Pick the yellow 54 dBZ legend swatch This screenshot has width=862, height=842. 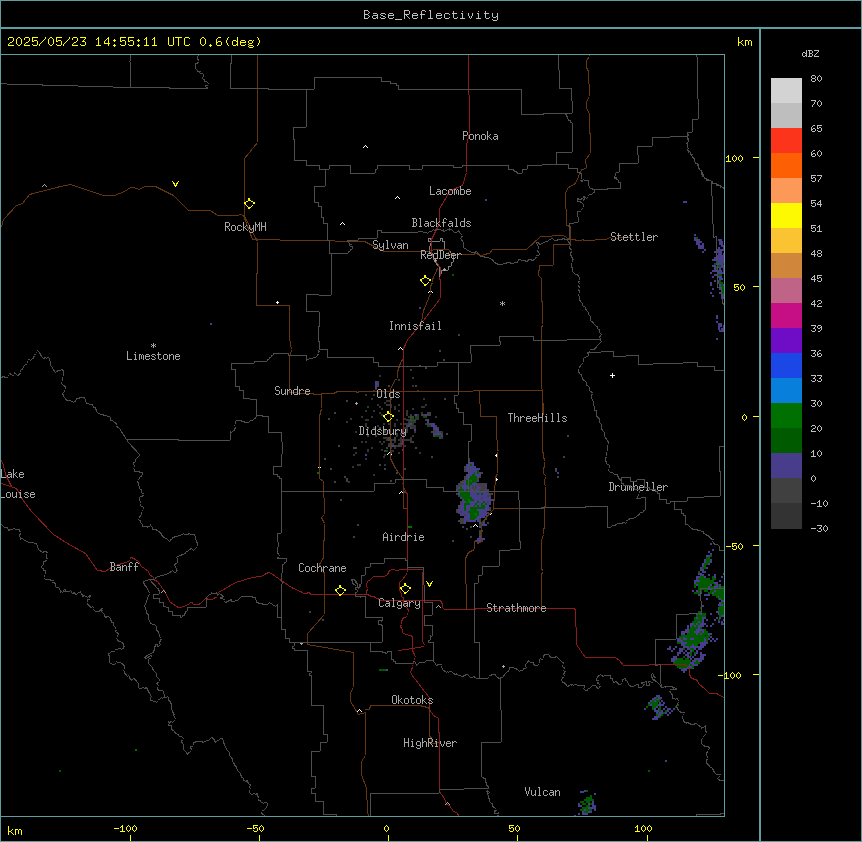click(x=786, y=215)
